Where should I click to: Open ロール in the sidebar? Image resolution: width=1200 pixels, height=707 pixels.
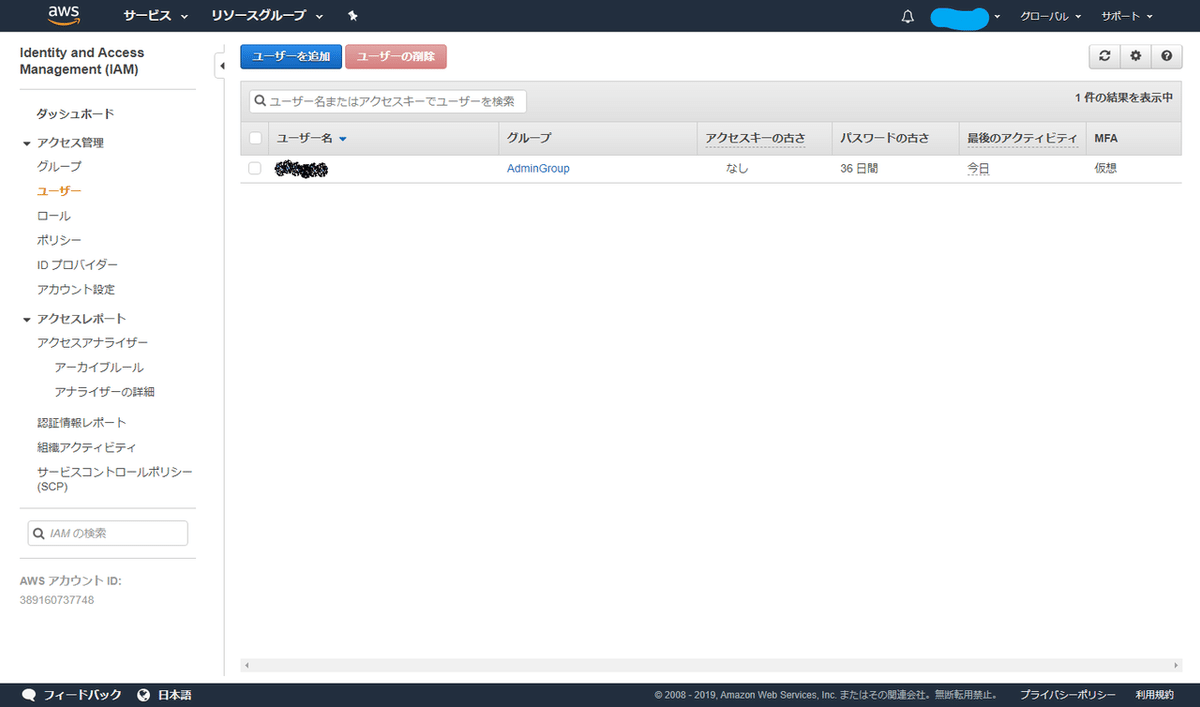(53, 216)
